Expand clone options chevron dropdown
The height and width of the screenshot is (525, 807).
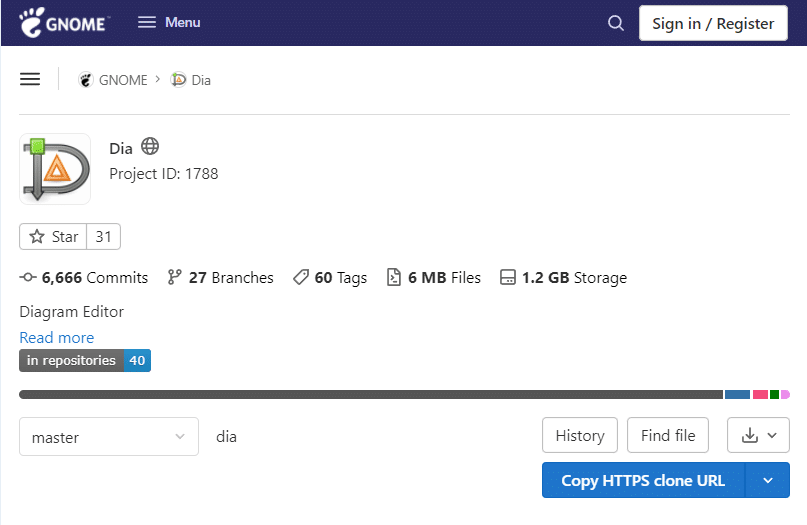coord(767,480)
